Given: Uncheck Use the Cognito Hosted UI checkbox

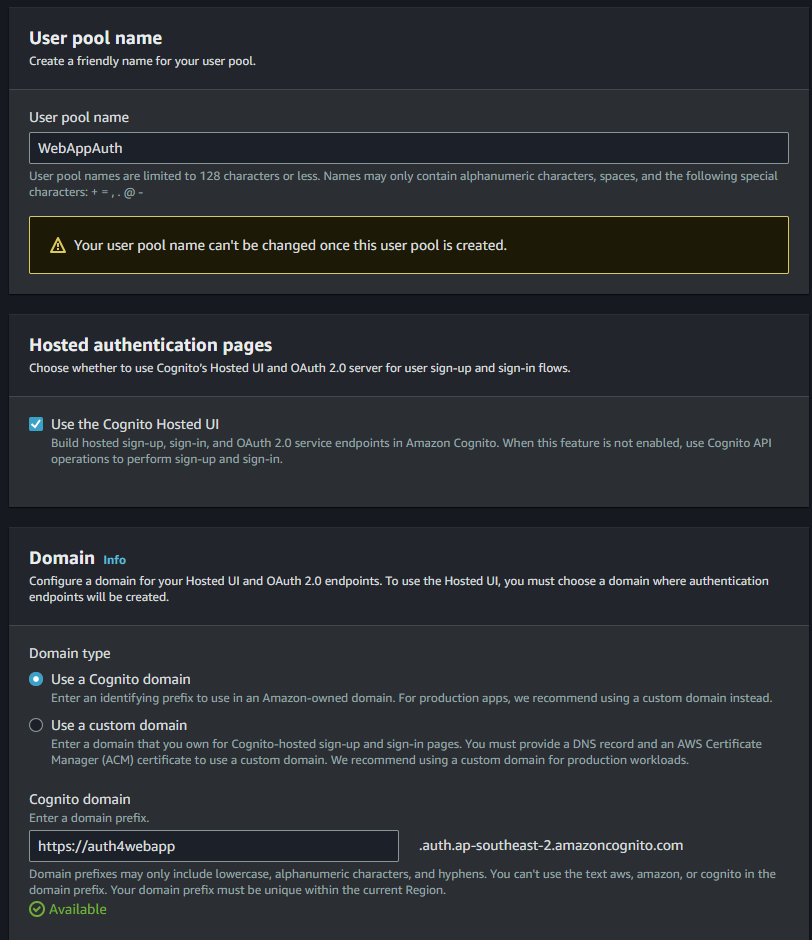Looking at the screenshot, I should pyautogui.click(x=36, y=424).
